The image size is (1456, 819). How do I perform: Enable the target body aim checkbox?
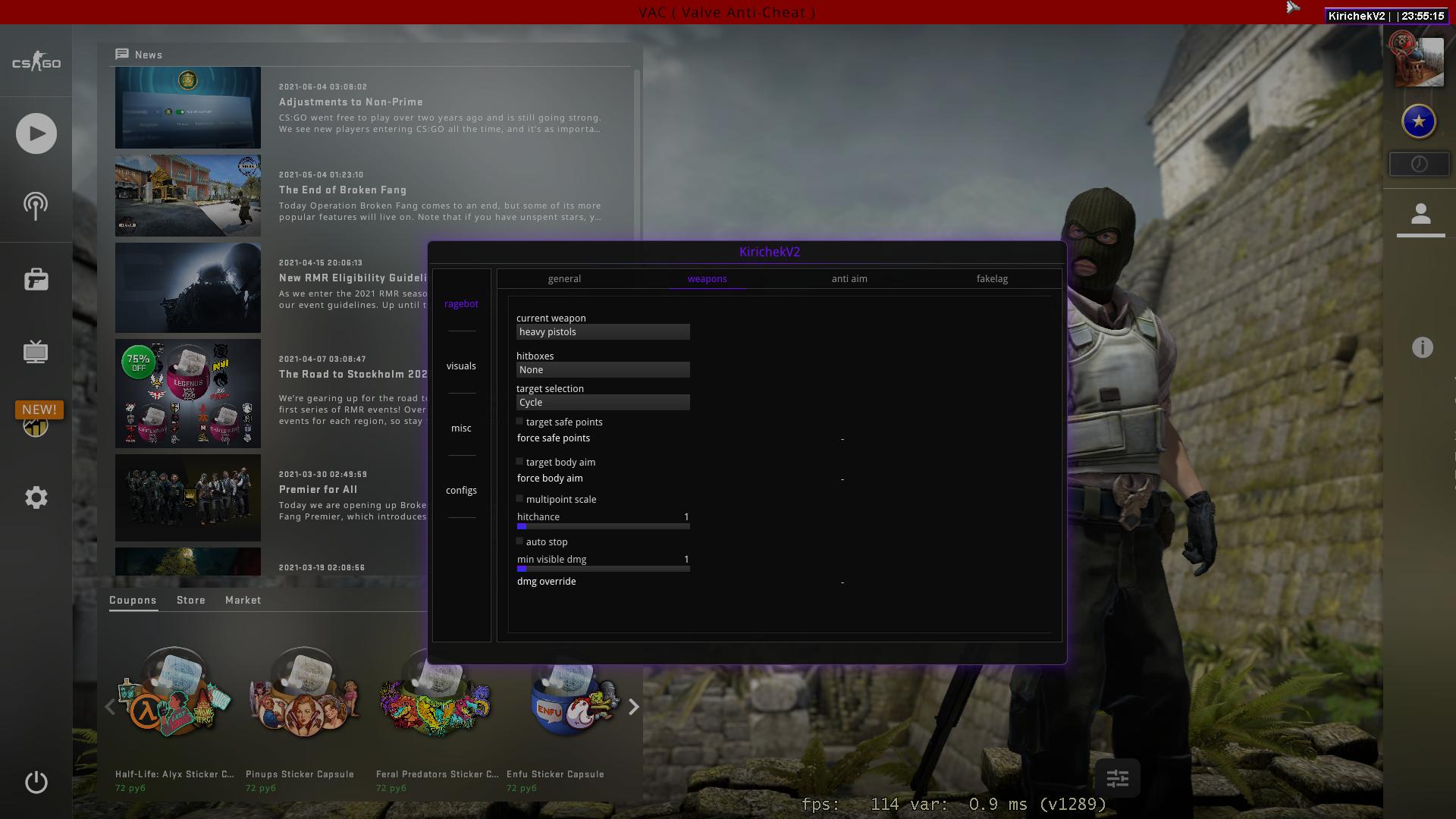pos(520,461)
